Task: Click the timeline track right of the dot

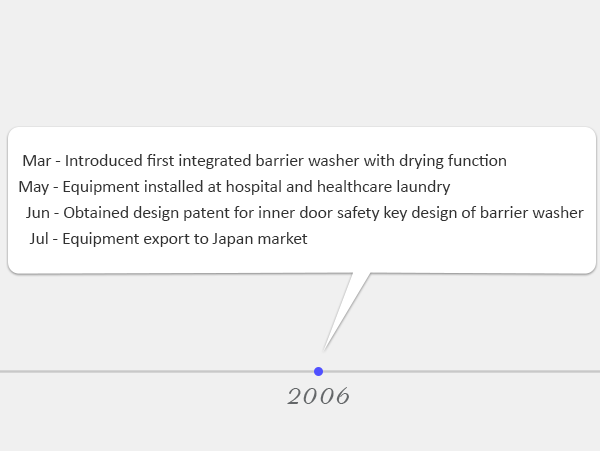Action: (461, 371)
